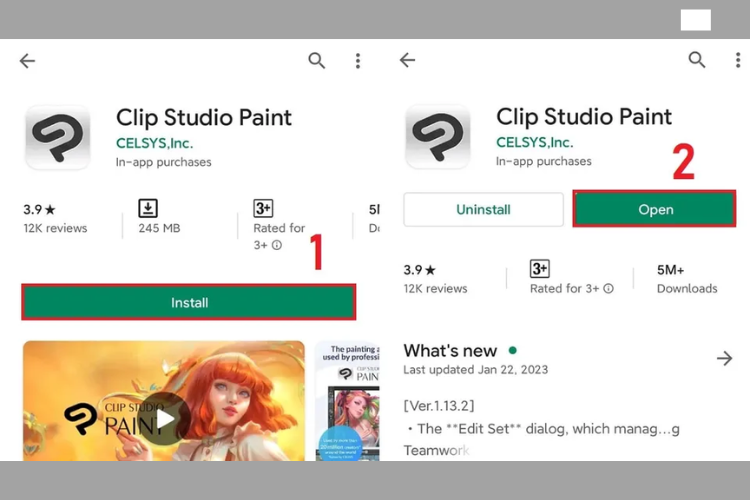
Task: Play the Clip Studio Paint promo video
Action: point(165,419)
